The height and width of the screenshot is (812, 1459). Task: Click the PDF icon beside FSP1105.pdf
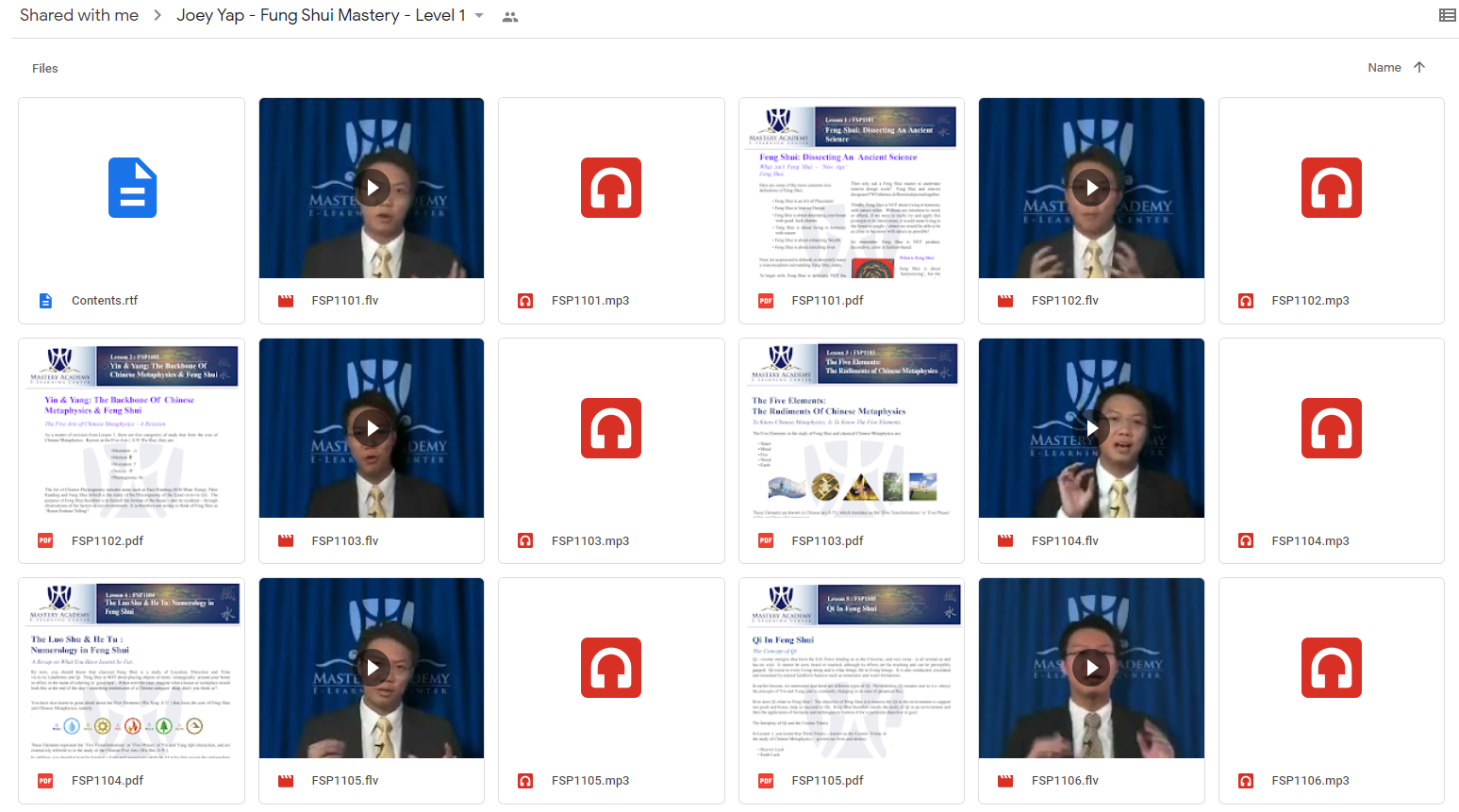[x=766, y=781]
